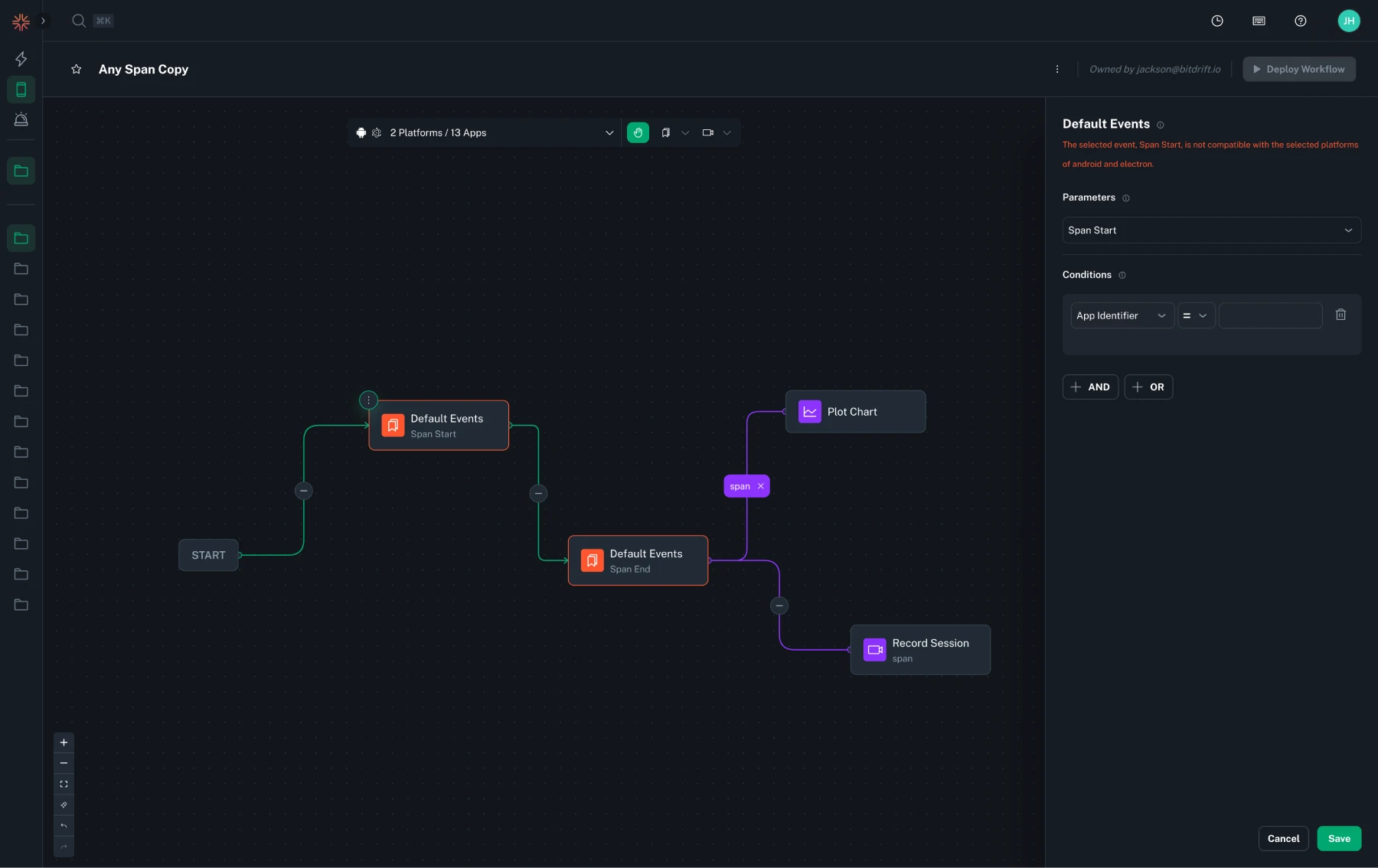
Task: Open the Default Events node context menu
Action: pos(369,400)
